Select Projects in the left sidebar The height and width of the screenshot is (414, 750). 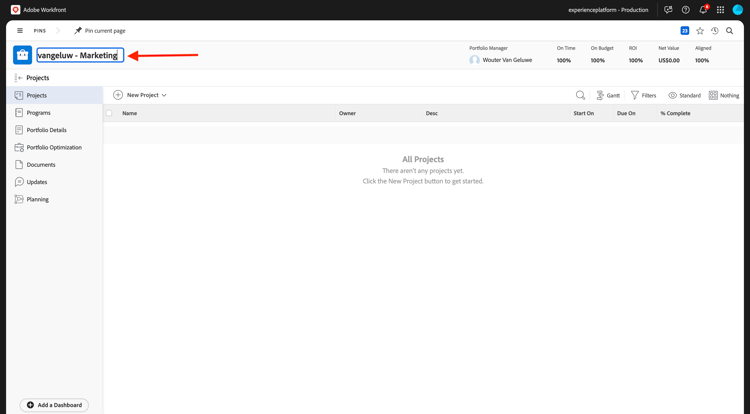click(x=55, y=96)
